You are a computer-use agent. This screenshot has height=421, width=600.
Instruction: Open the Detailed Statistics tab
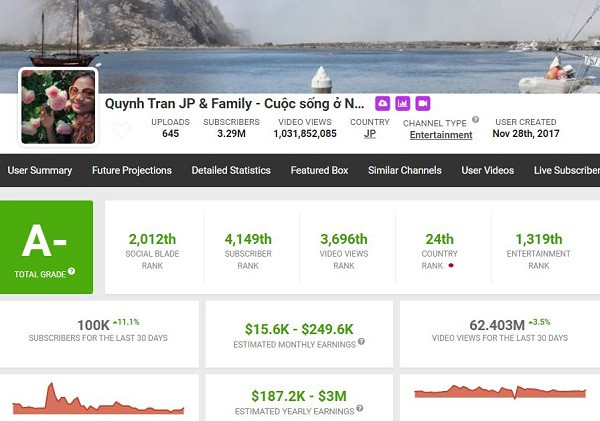tap(231, 170)
